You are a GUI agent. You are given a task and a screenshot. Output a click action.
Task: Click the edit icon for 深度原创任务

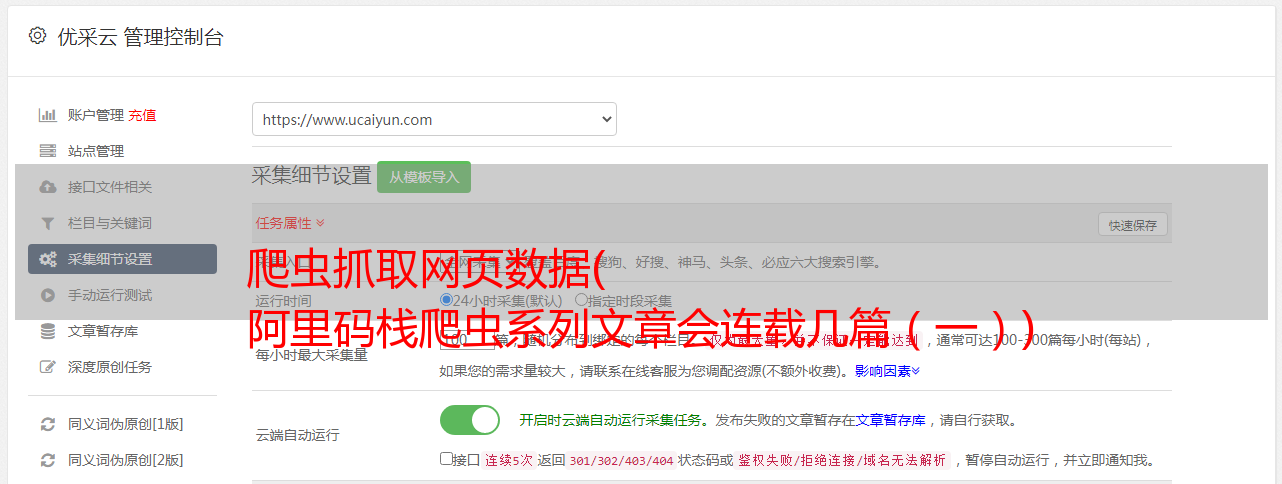[x=47, y=367]
